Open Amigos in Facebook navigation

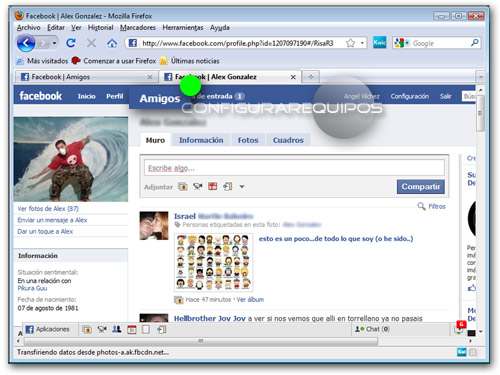tap(160, 99)
